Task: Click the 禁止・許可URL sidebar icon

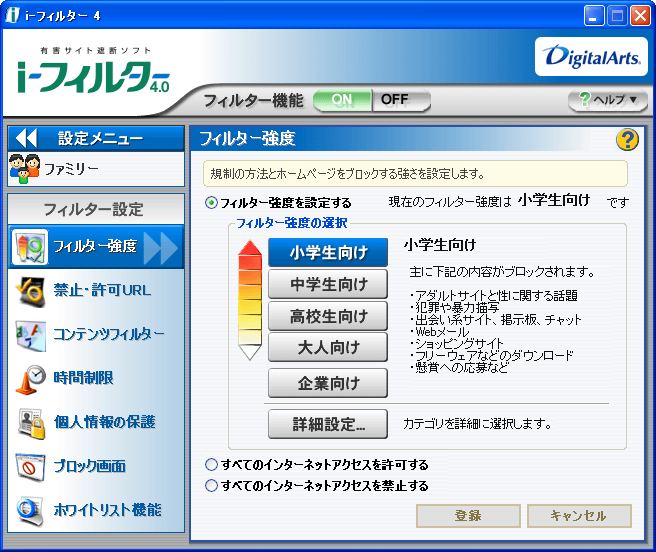Action: tap(30, 292)
